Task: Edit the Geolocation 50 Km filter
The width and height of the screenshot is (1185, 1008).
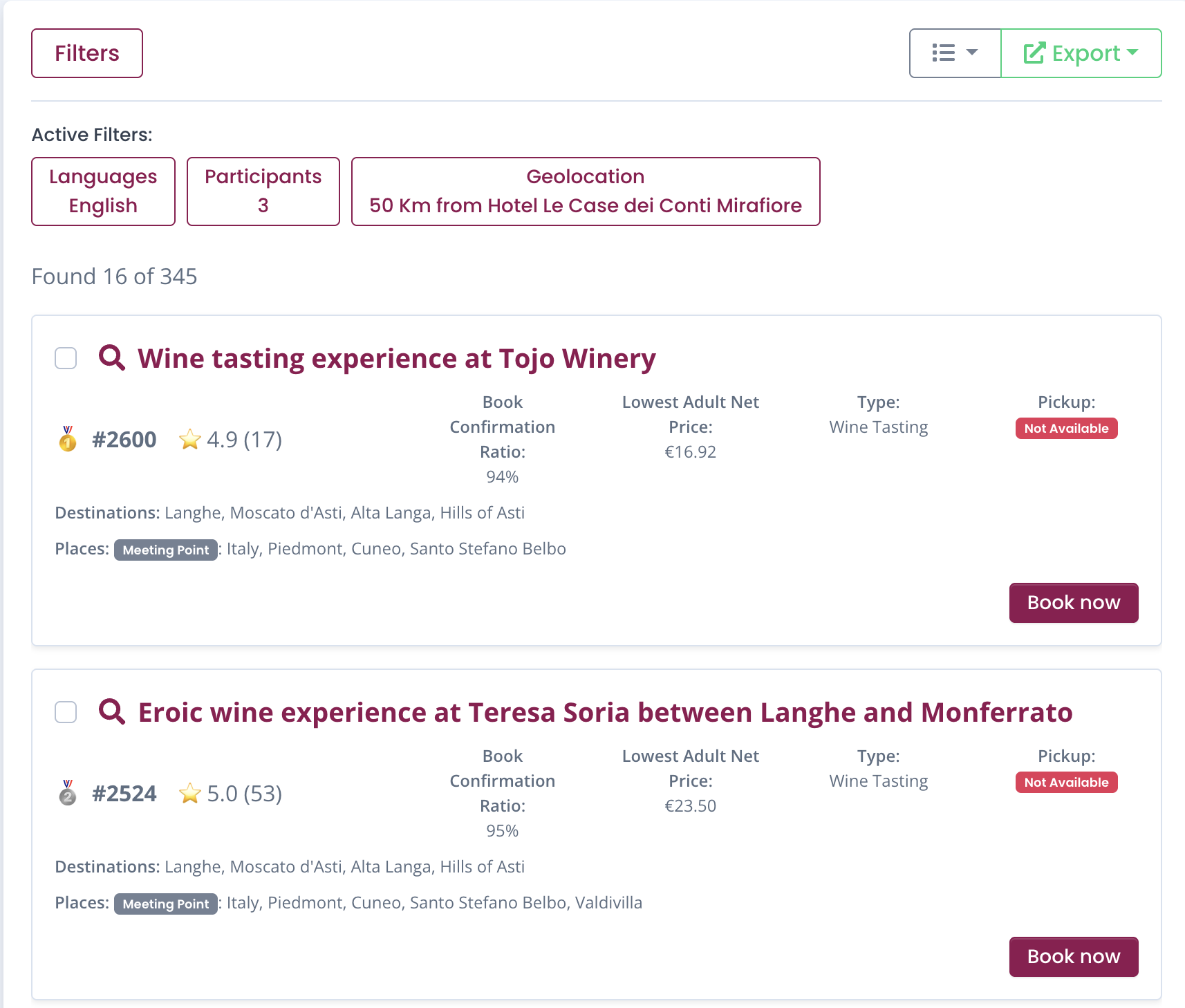Action: [x=585, y=192]
